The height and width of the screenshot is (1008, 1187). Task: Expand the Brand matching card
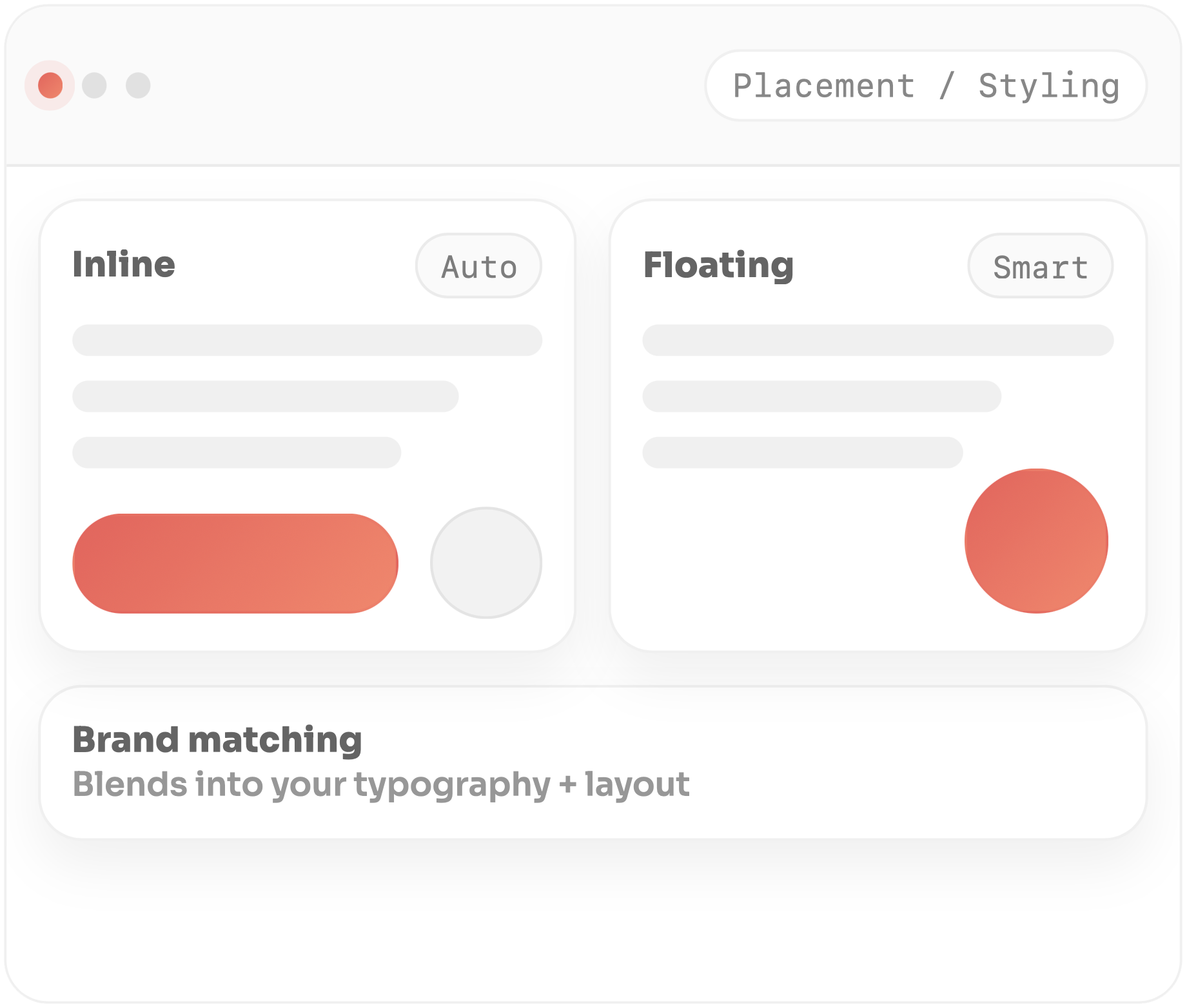click(593, 764)
